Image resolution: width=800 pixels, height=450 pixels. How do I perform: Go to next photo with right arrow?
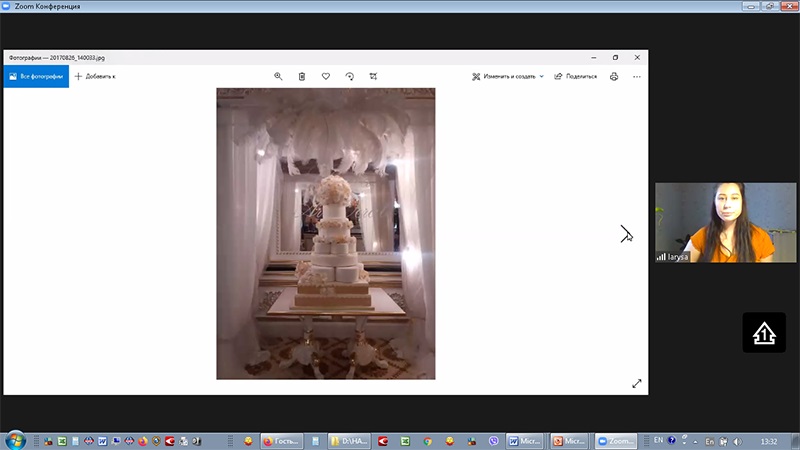[626, 234]
